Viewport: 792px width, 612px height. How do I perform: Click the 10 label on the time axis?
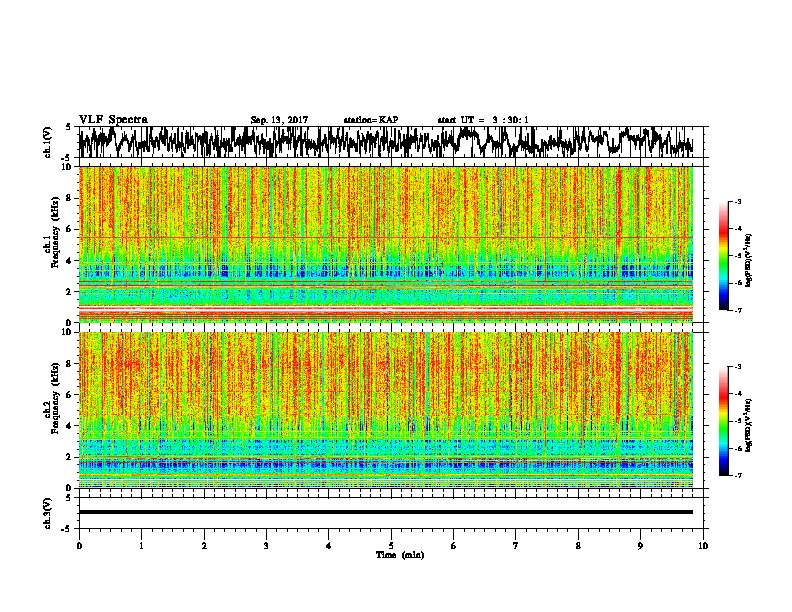[x=703, y=546]
